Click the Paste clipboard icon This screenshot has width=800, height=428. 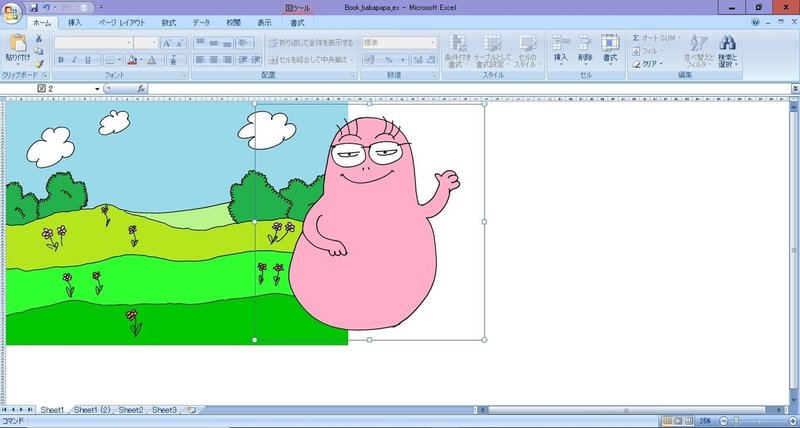(x=18, y=43)
